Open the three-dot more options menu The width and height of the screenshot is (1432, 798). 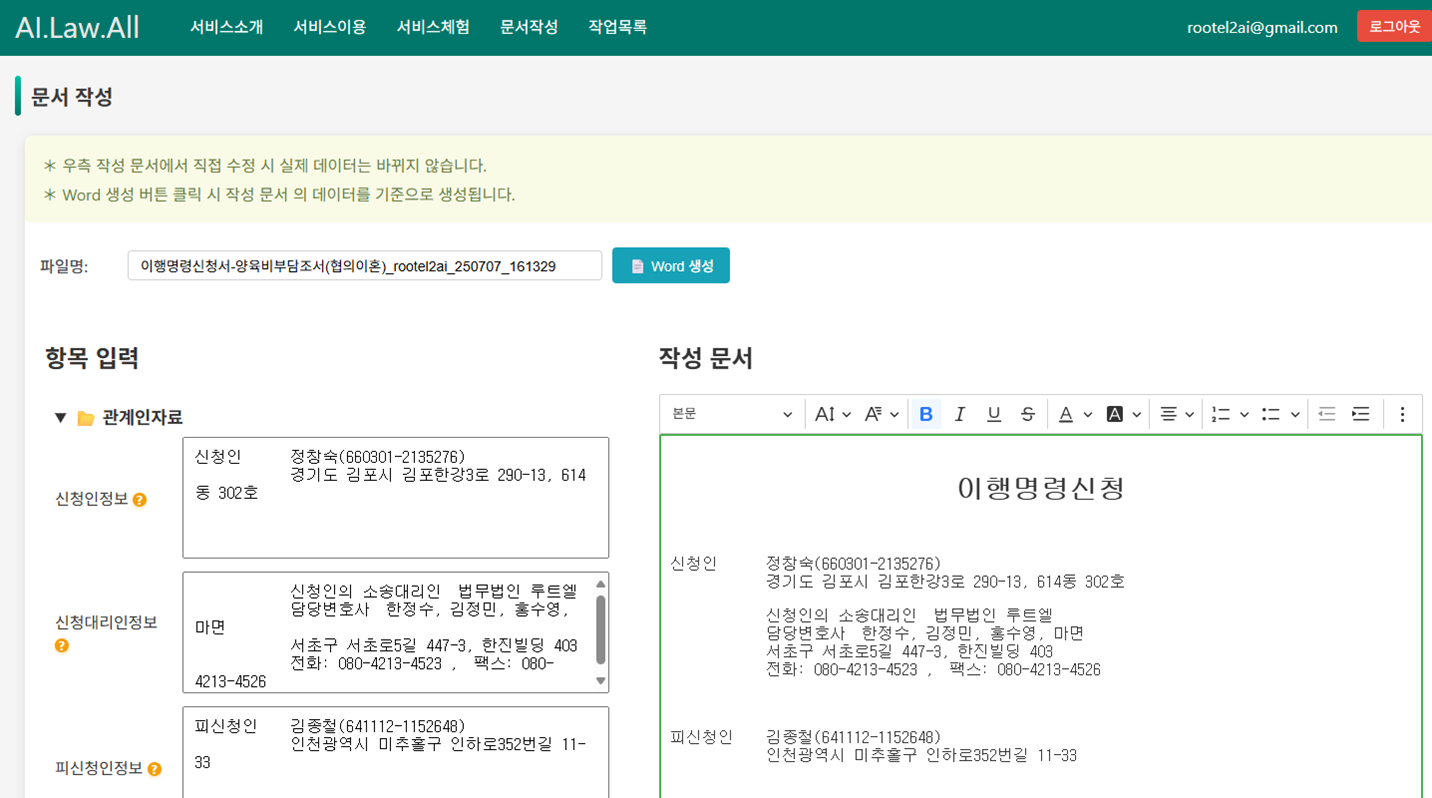(x=1402, y=414)
